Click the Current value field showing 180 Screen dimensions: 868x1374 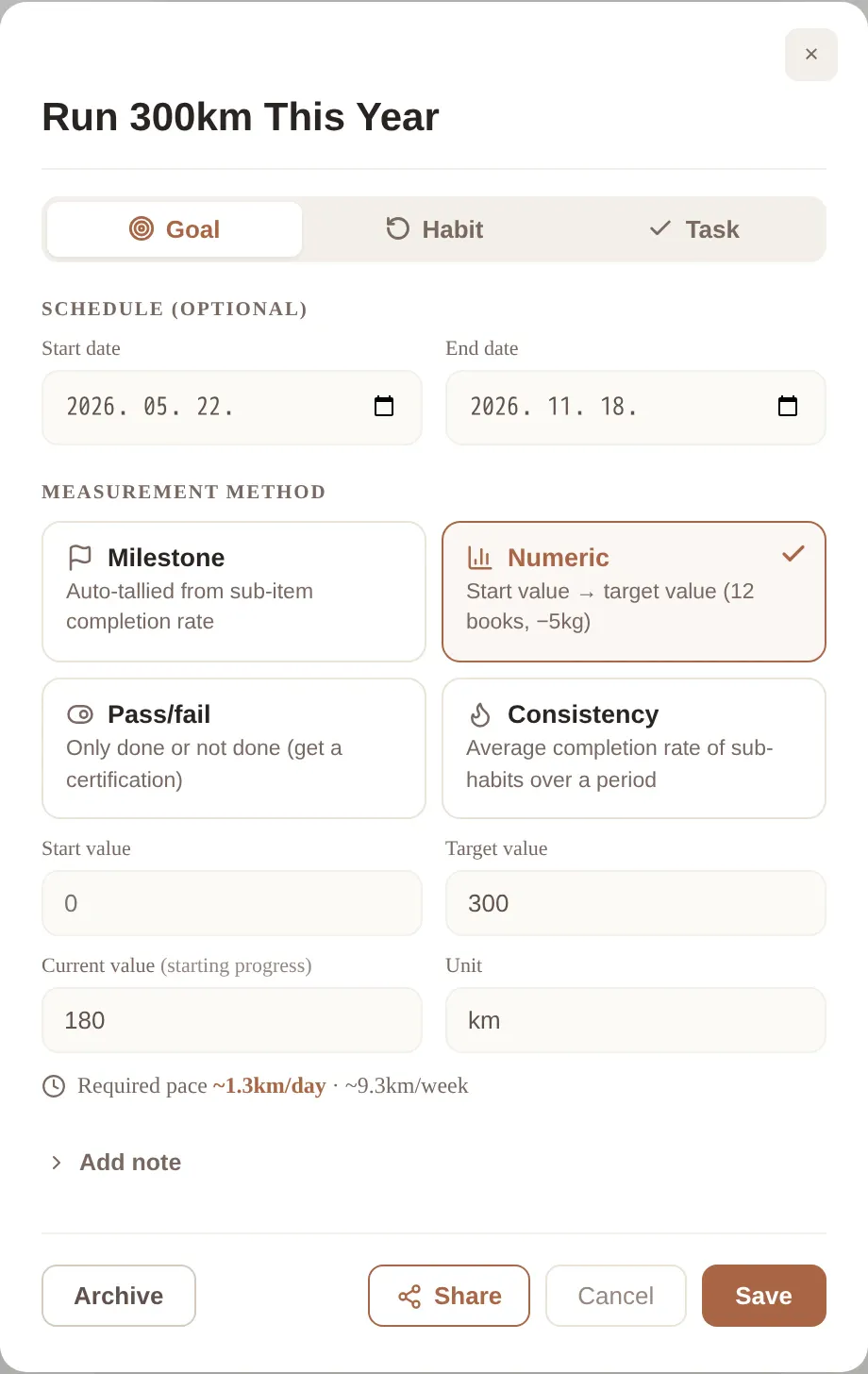(232, 1020)
